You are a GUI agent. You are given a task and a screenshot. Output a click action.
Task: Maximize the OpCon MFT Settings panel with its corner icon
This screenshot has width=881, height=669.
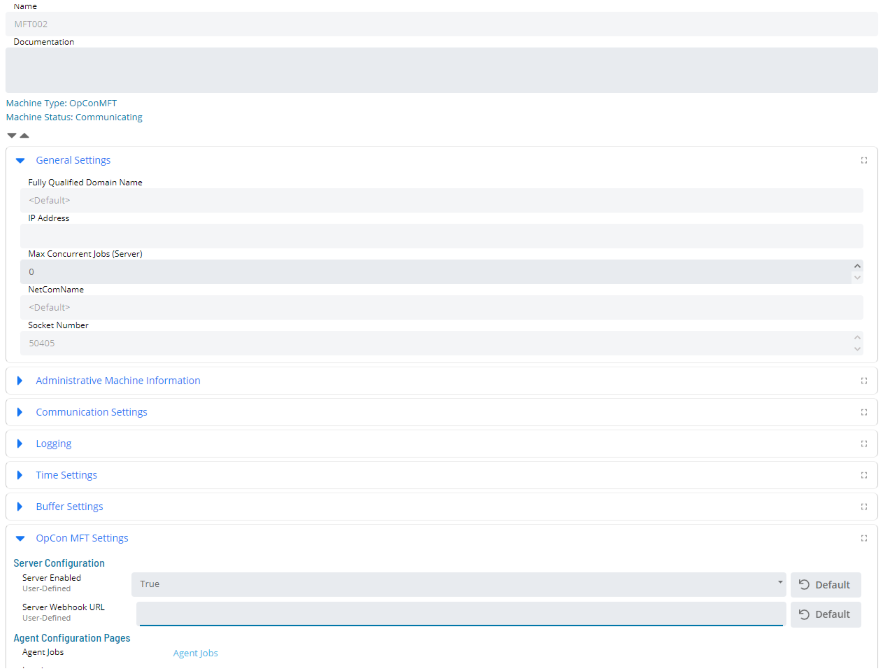point(864,538)
